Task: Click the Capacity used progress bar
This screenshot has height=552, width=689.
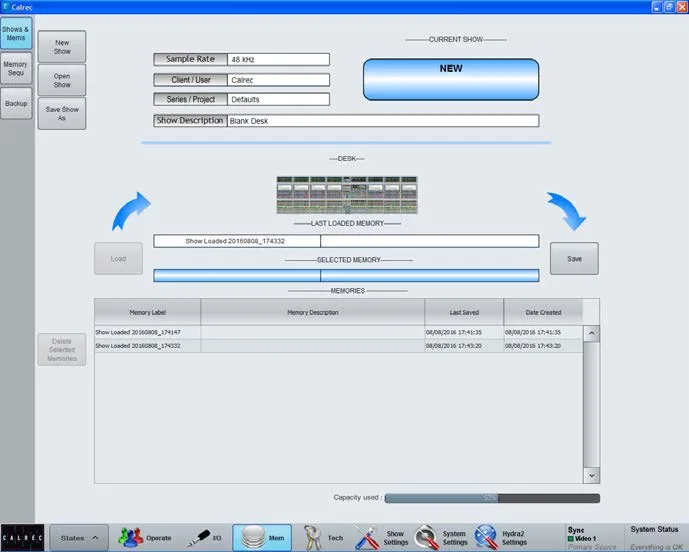Action: coord(492,498)
